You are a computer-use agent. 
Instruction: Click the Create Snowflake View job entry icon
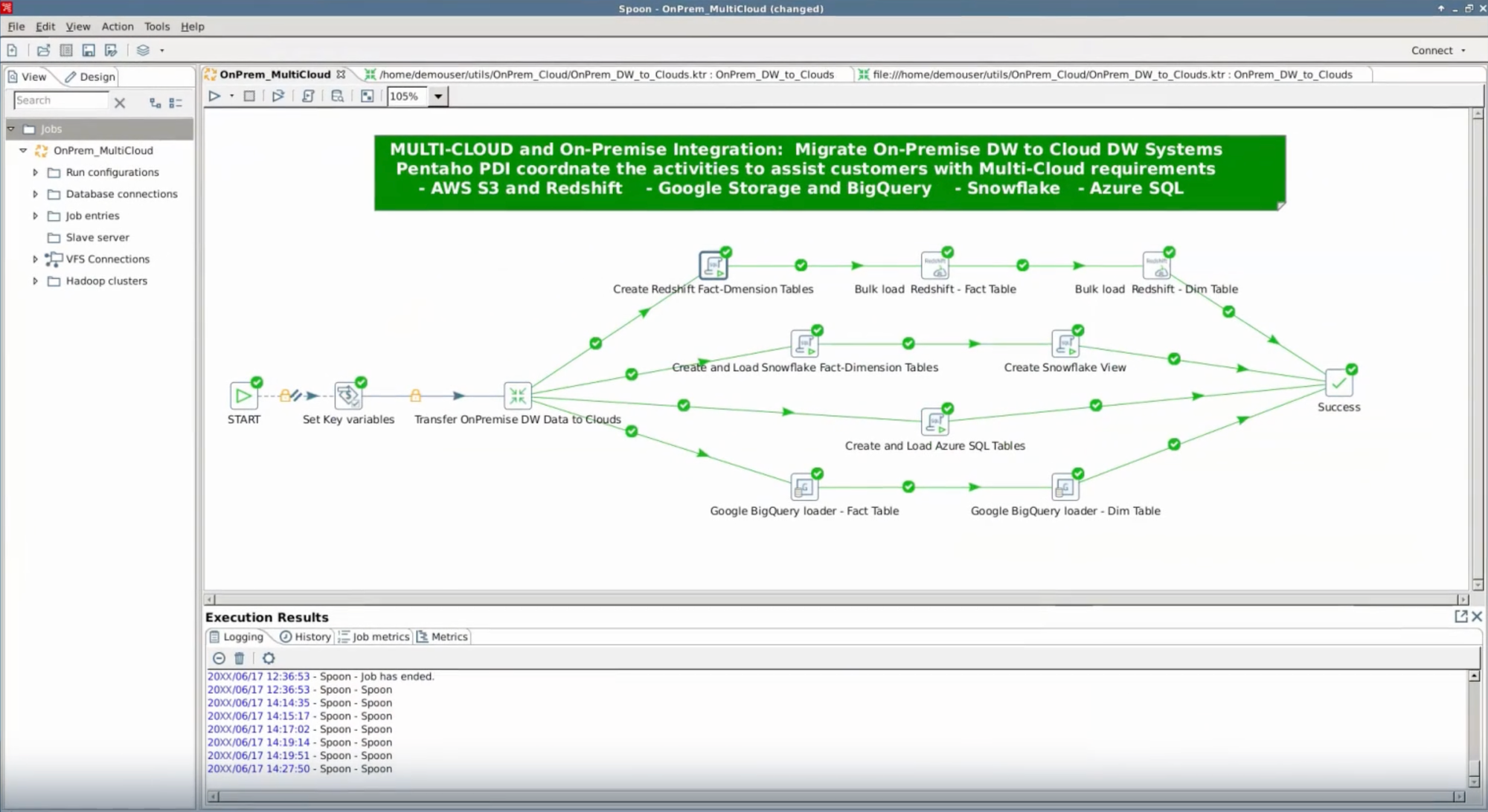(x=1065, y=344)
